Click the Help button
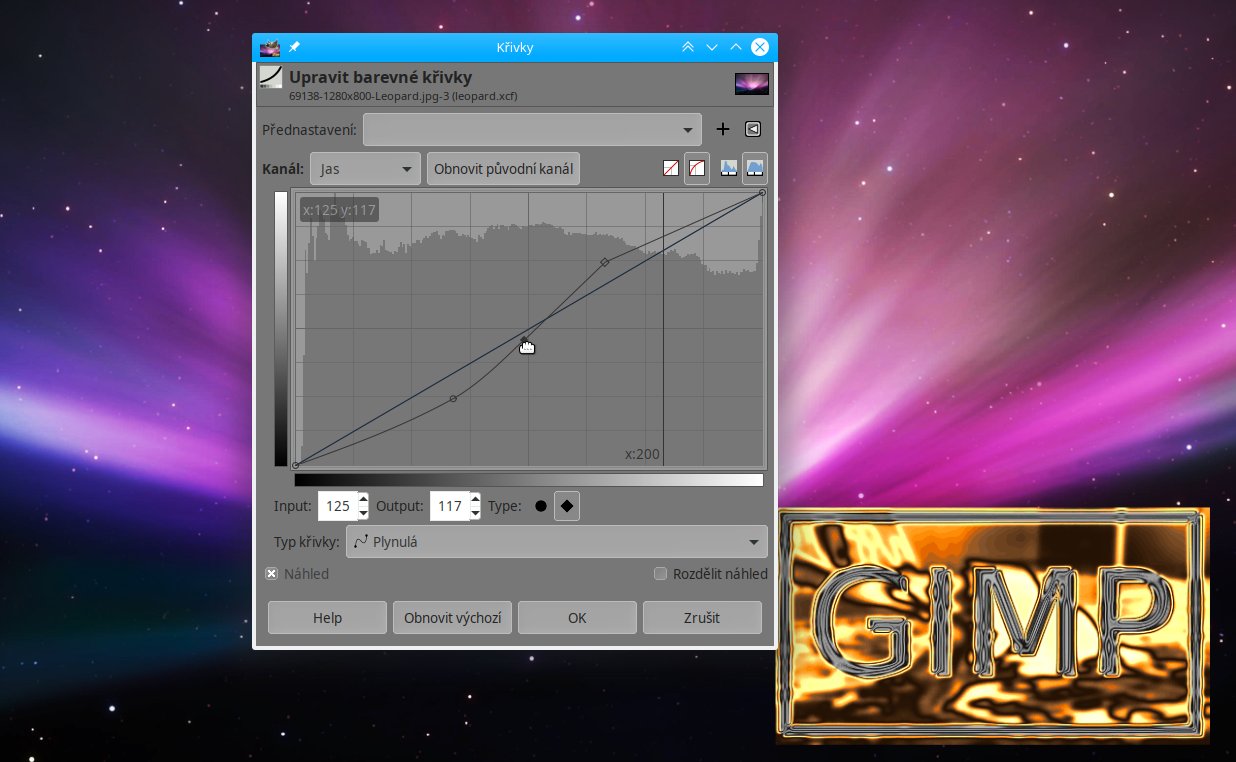This screenshot has height=762, width=1236. pos(327,618)
